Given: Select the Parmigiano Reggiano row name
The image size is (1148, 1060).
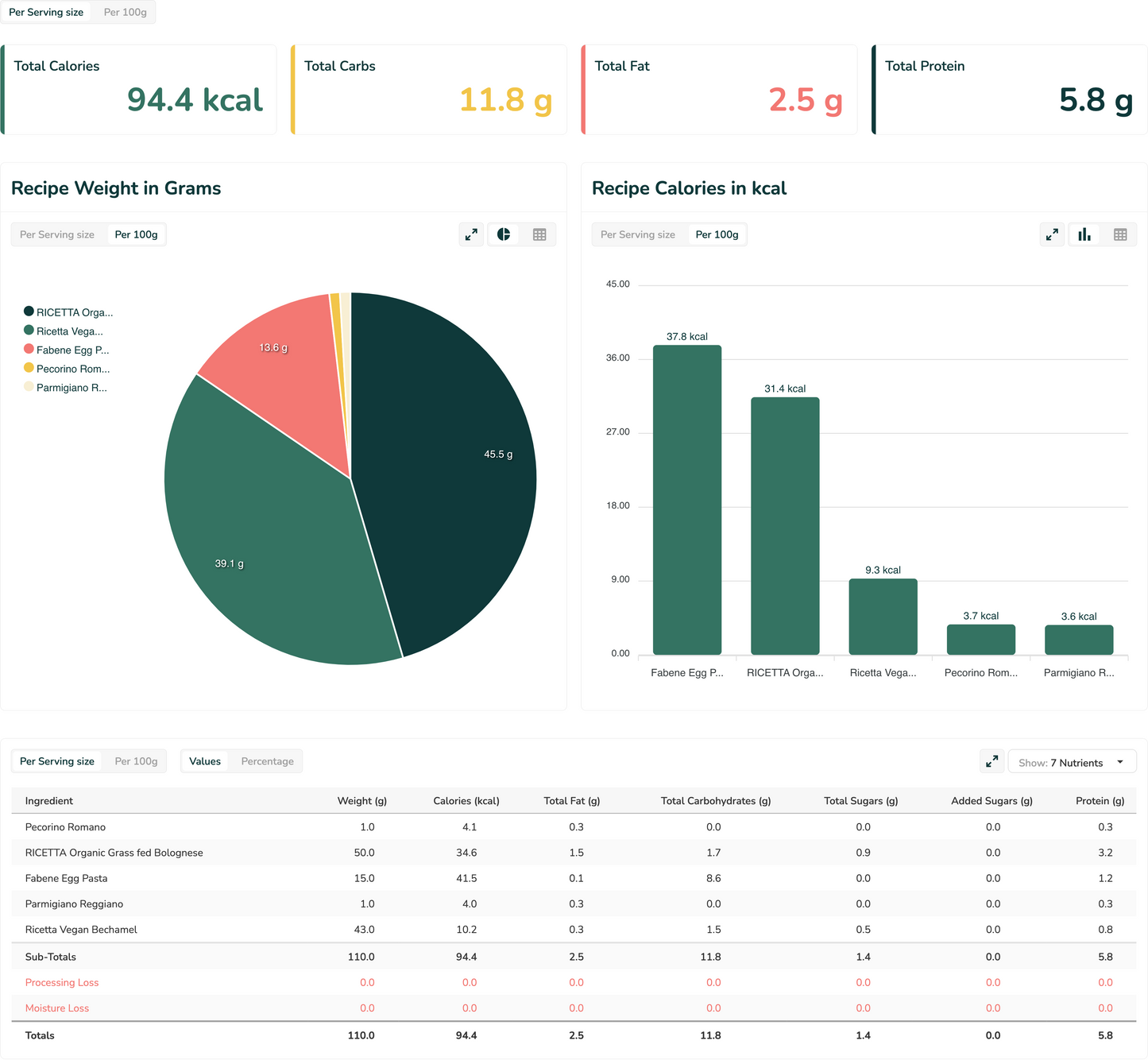Looking at the screenshot, I should click(x=74, y=904).
